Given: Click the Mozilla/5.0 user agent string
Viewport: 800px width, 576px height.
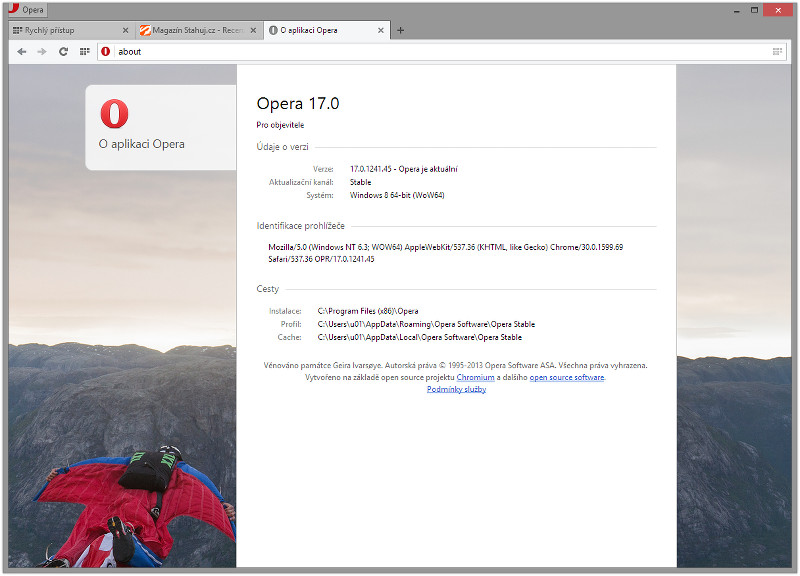Looking at the screenshot, I should tap(445, 253).
